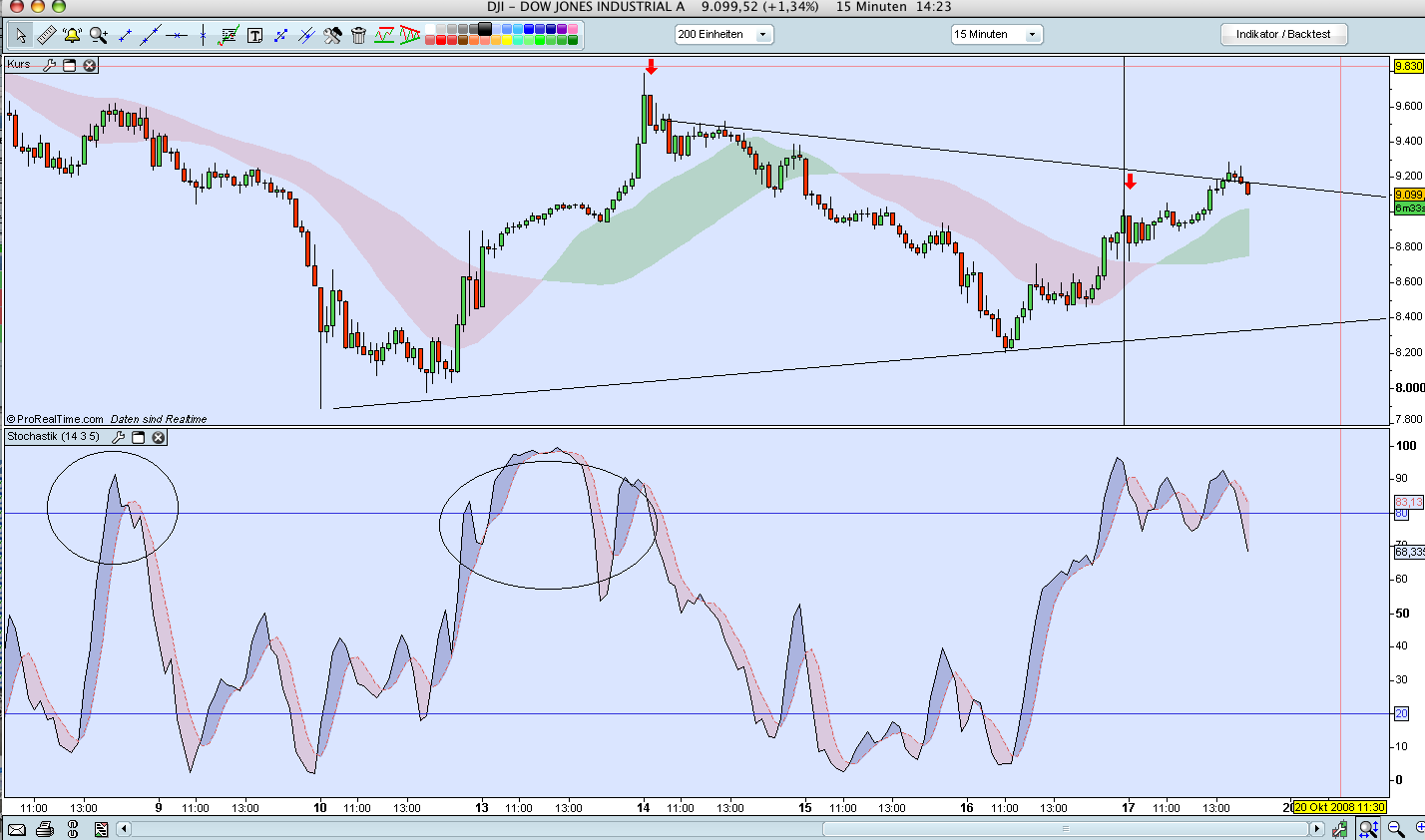1425x840 pixels.
Task: Choose the short line segment drawing tool
Action: pos(125,36)
